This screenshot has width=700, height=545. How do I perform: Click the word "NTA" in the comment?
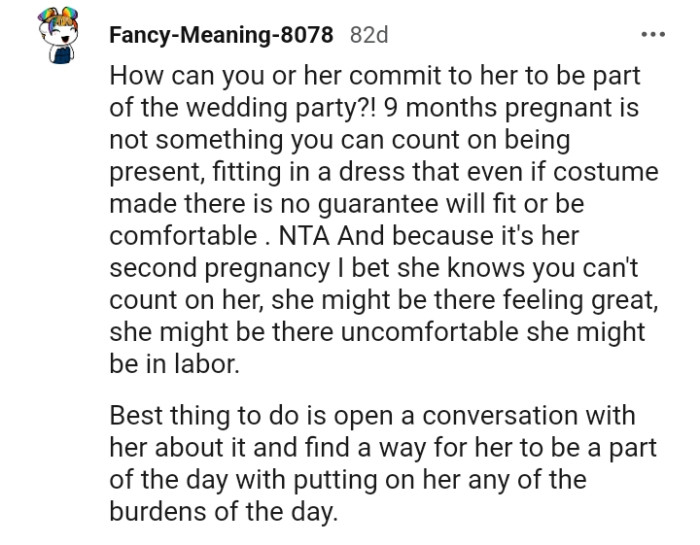pos(295,235)
